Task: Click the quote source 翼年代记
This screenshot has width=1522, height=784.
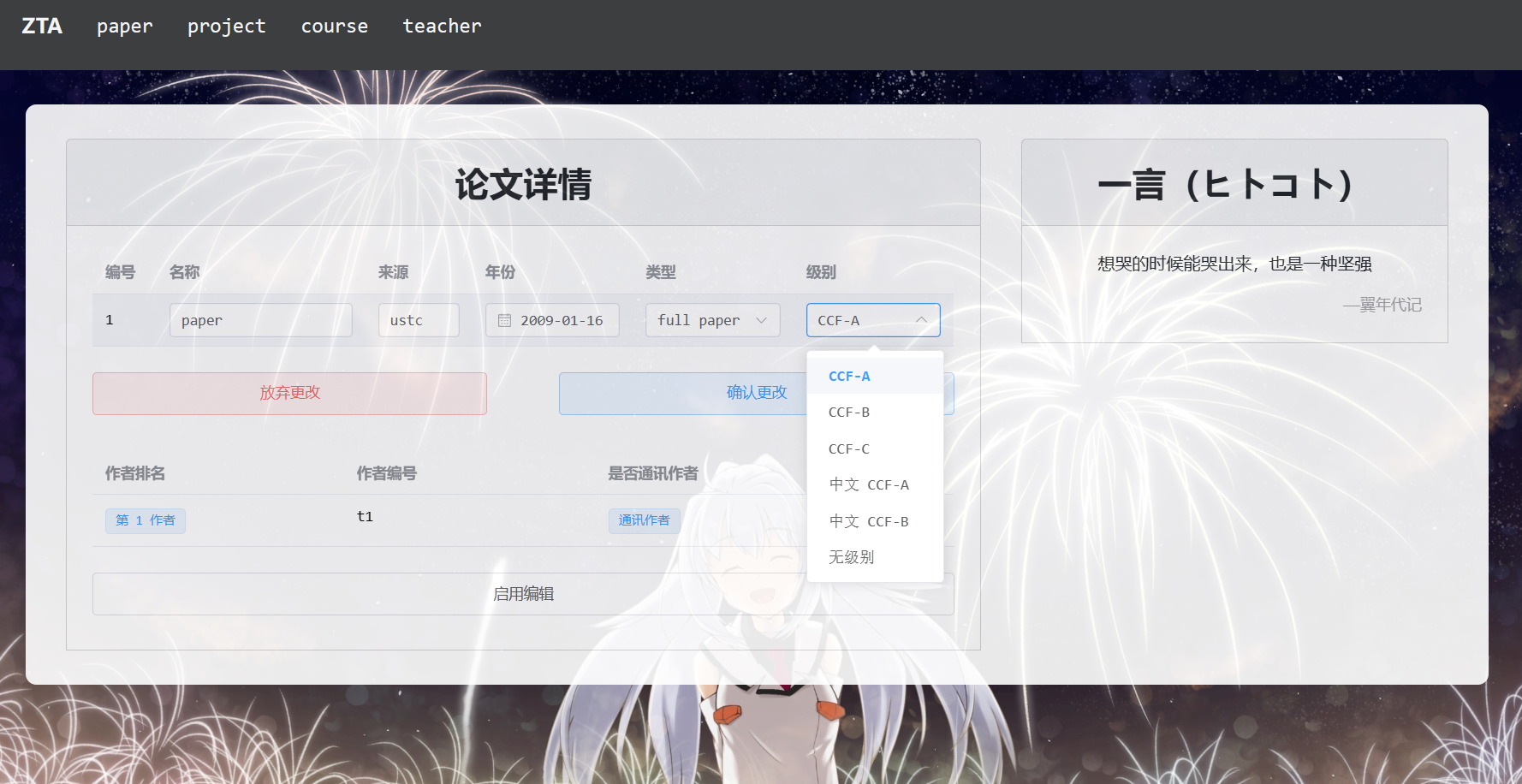Action: point(1382,305)
